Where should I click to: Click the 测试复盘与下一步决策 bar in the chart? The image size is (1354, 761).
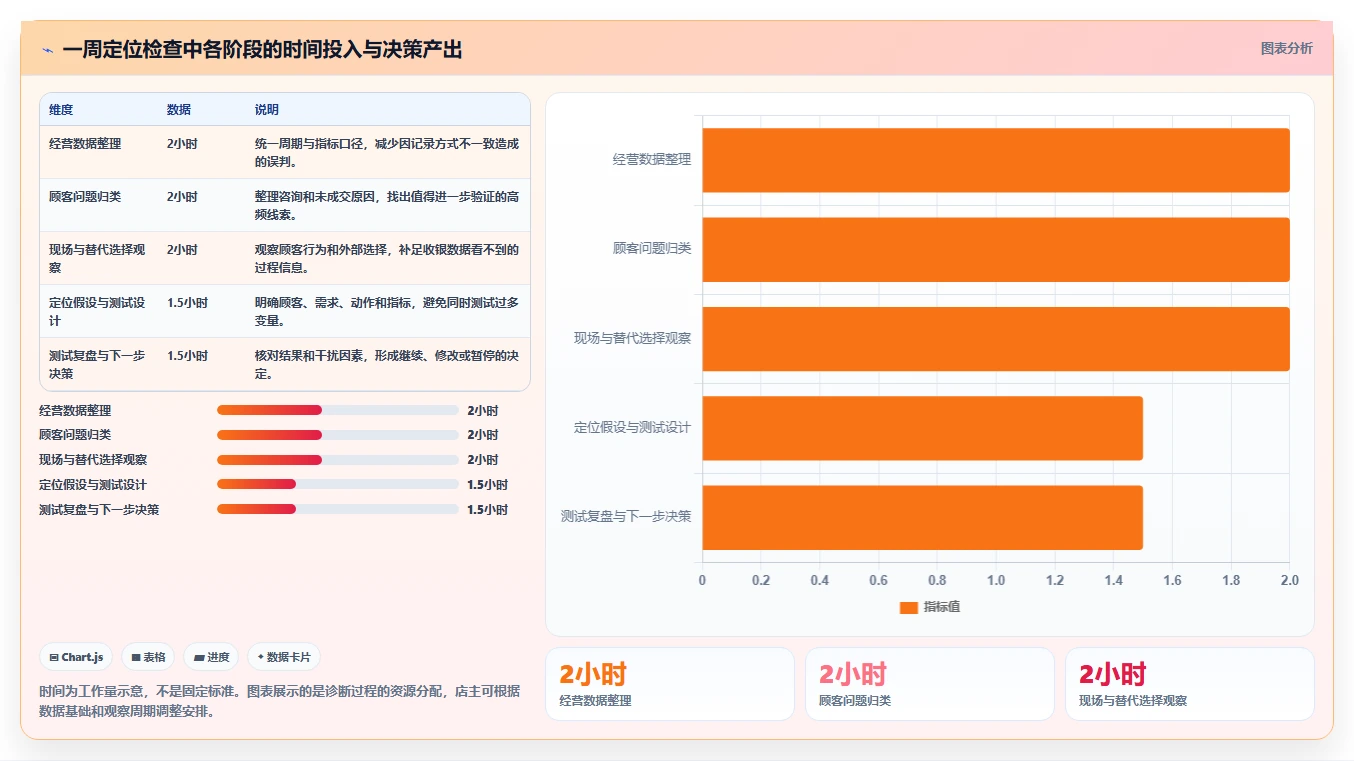pos(922,517)
